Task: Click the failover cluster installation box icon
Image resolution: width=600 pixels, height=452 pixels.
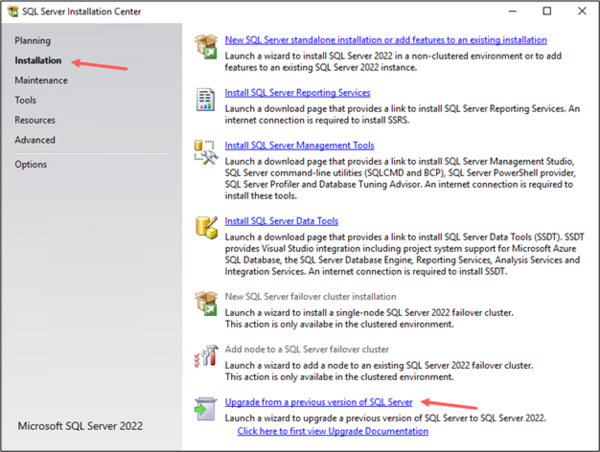Action: (x=206, y=303)
